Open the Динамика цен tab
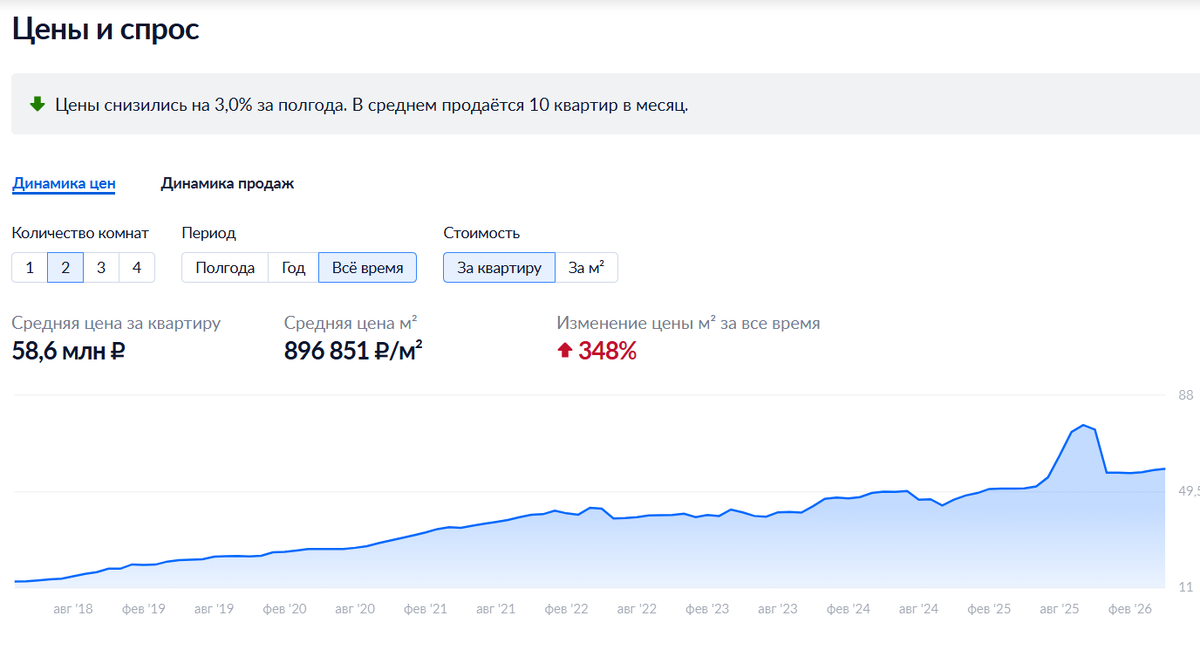 pyautogui.click(x=64, y=184)
